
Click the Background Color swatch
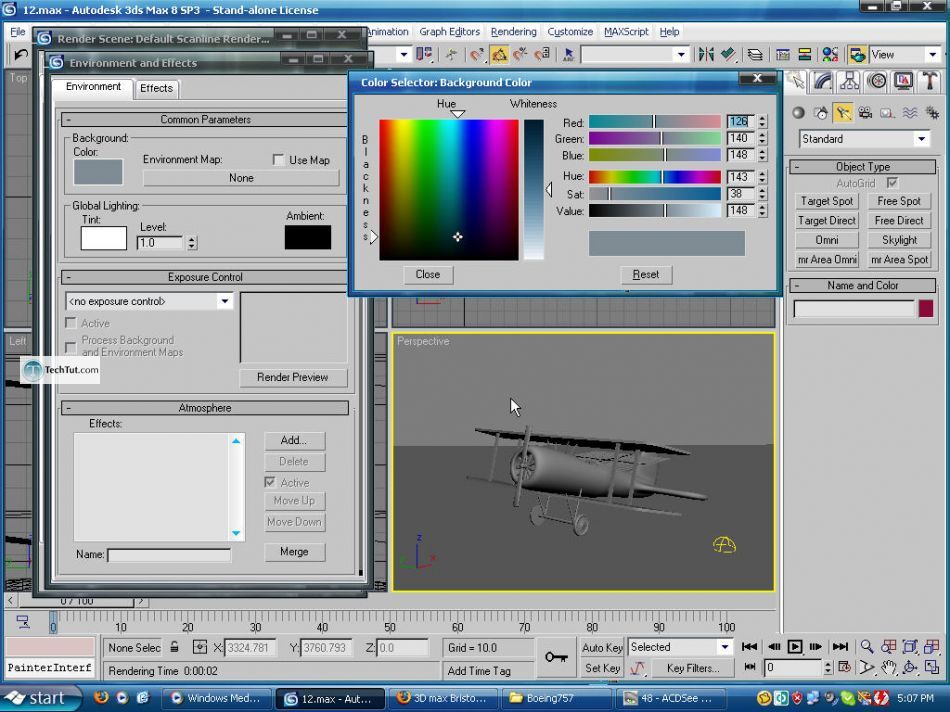[98, 171]
